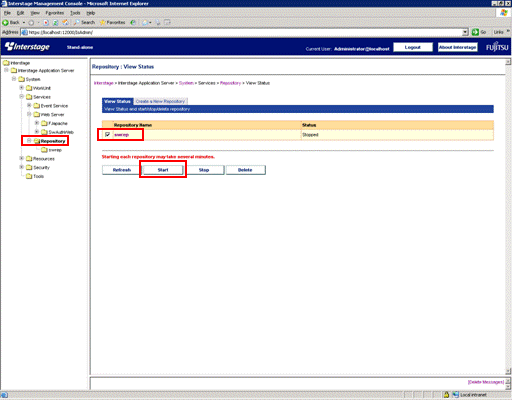Expand the FJapache node

37,123
